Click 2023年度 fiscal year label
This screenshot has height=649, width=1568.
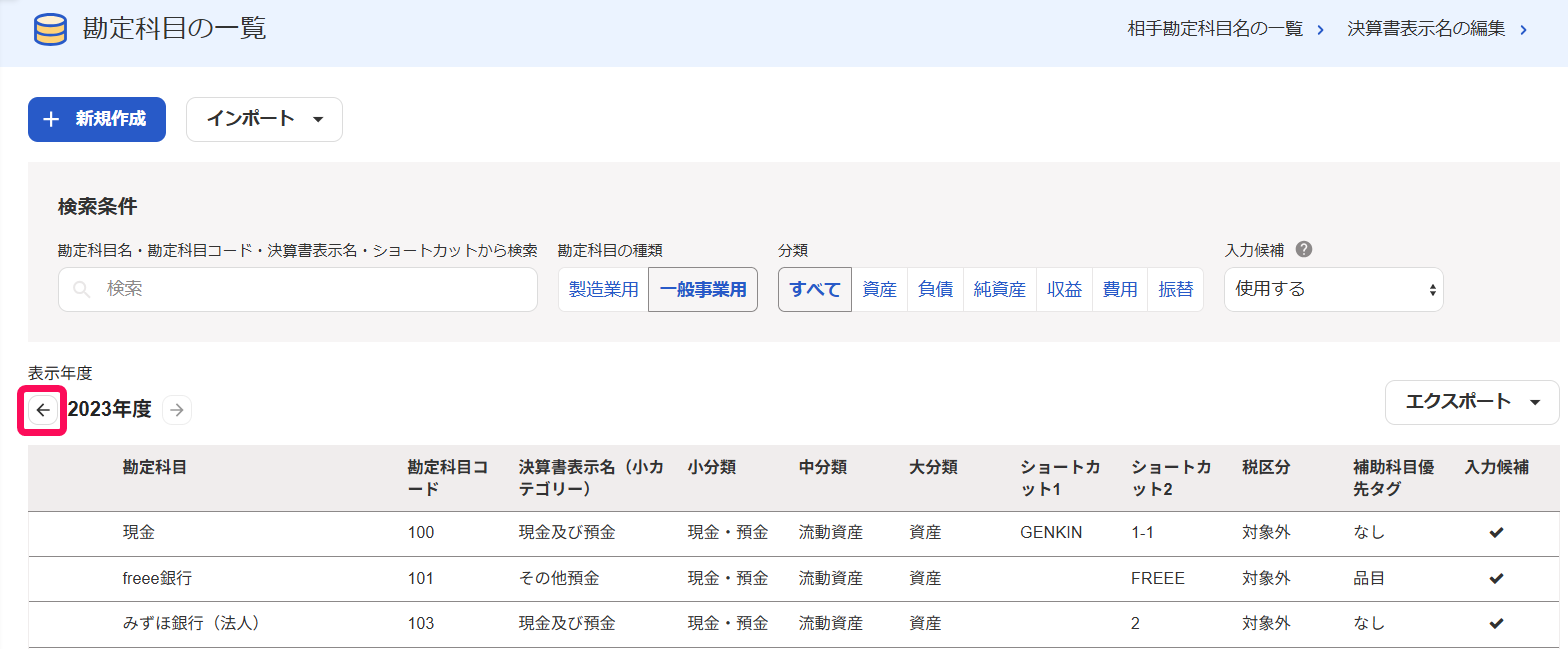[x=110, y=409]
